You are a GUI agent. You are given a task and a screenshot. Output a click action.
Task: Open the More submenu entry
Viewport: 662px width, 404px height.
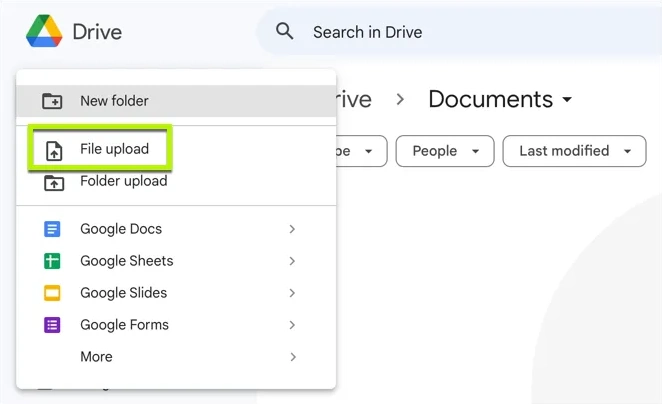pyautogui.click(x=176, y=357)
